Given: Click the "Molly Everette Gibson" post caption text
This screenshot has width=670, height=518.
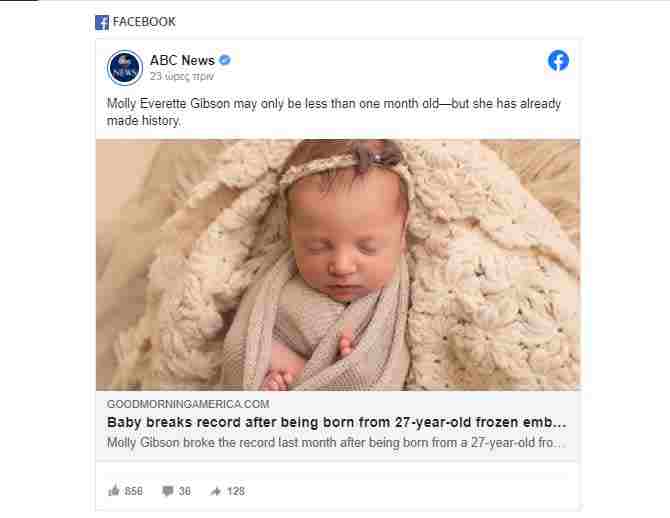Looking at the screenshot, I should point(333,112).
